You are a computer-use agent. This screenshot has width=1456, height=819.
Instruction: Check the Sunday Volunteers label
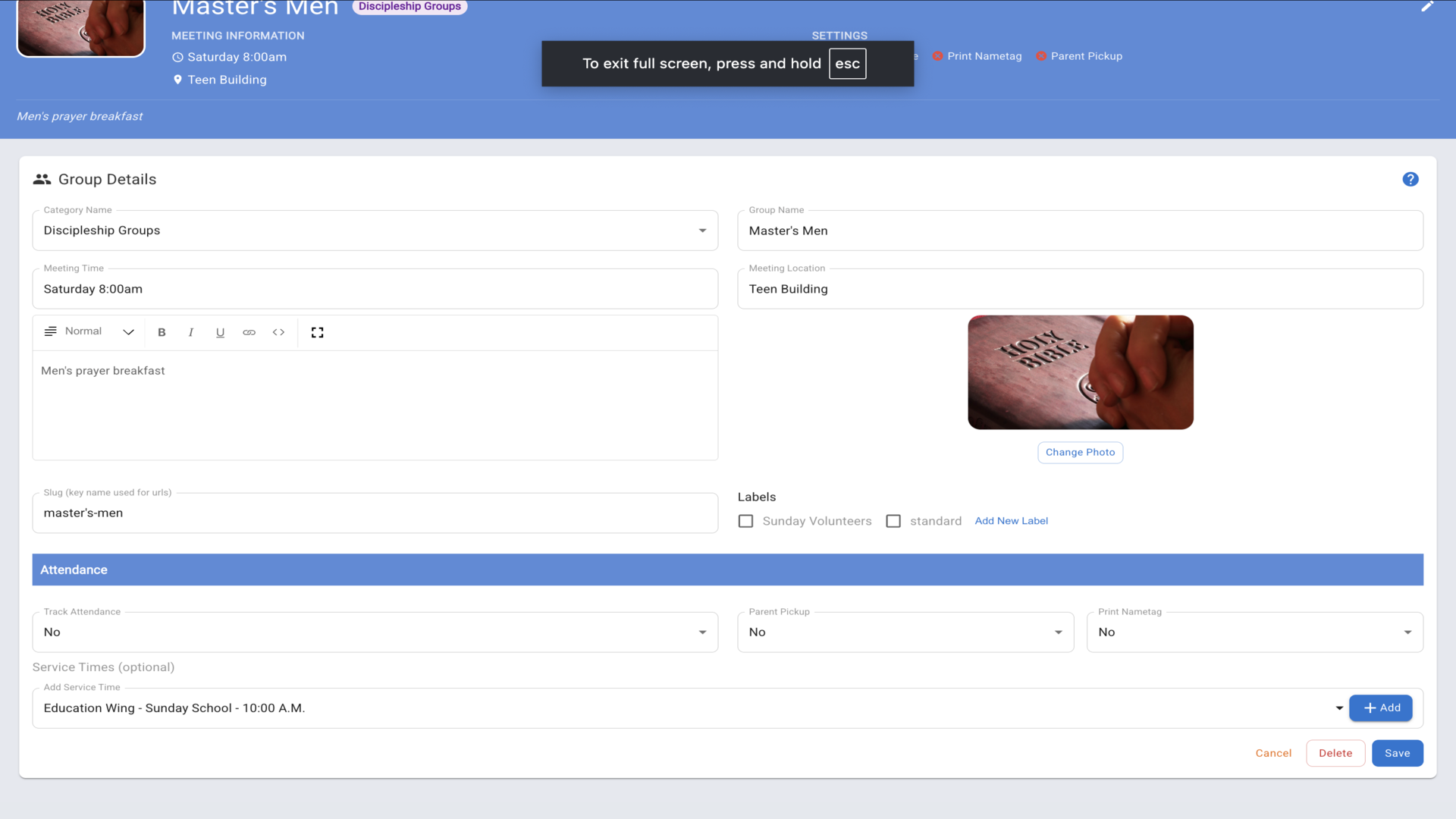pos(745,521)
